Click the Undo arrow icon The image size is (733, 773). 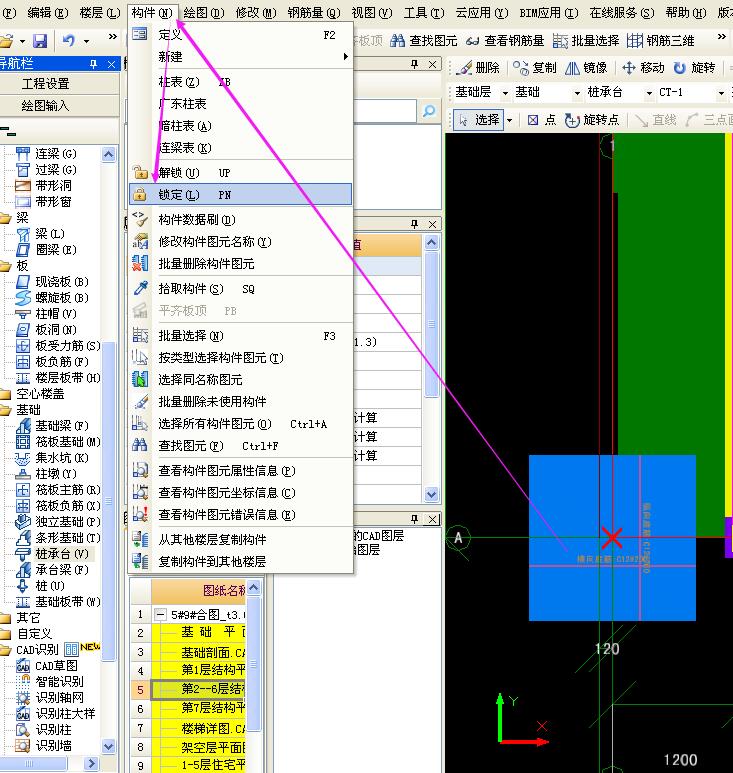(x=69, y=40)
